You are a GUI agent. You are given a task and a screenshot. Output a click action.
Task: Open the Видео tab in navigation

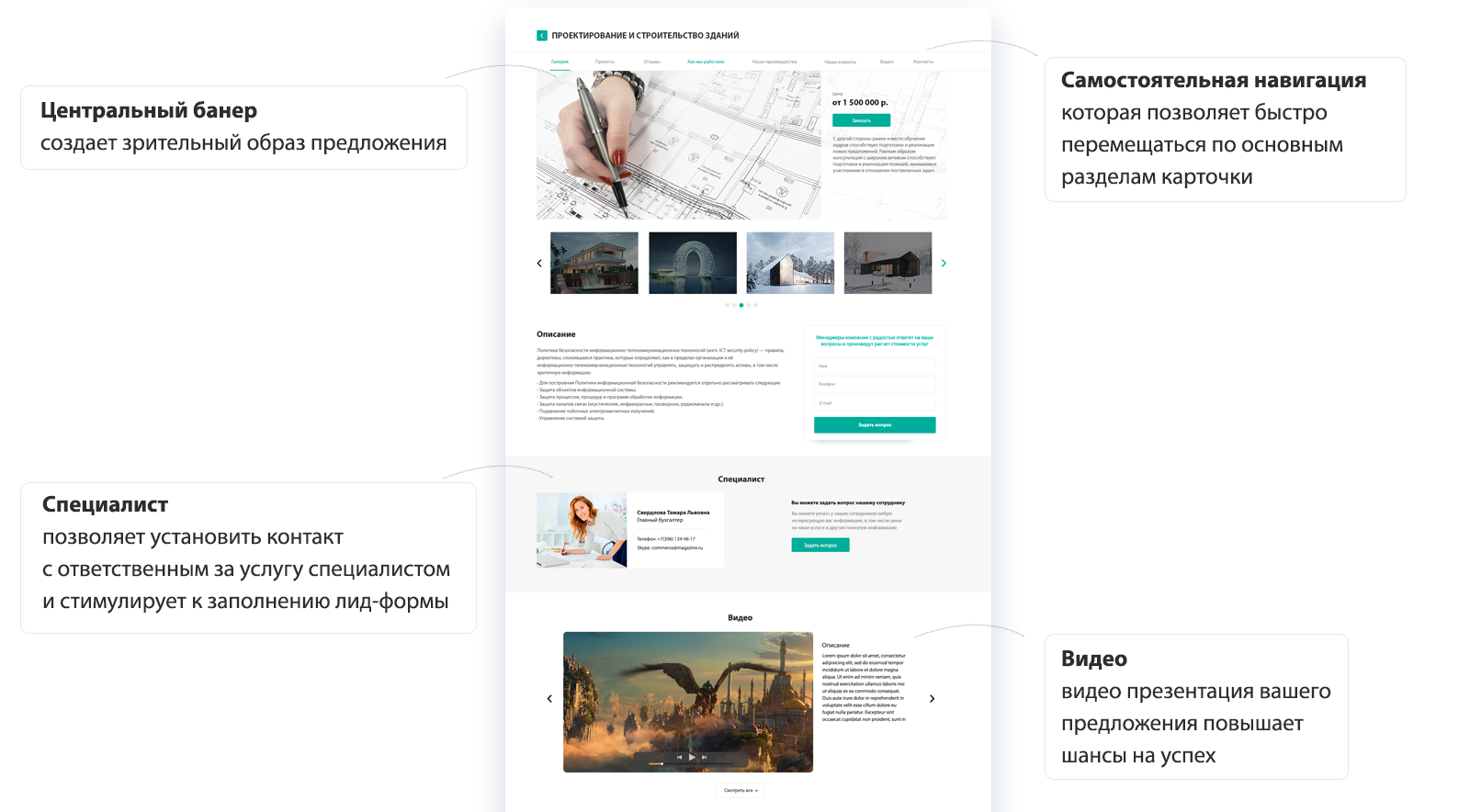tap(887, 62)
